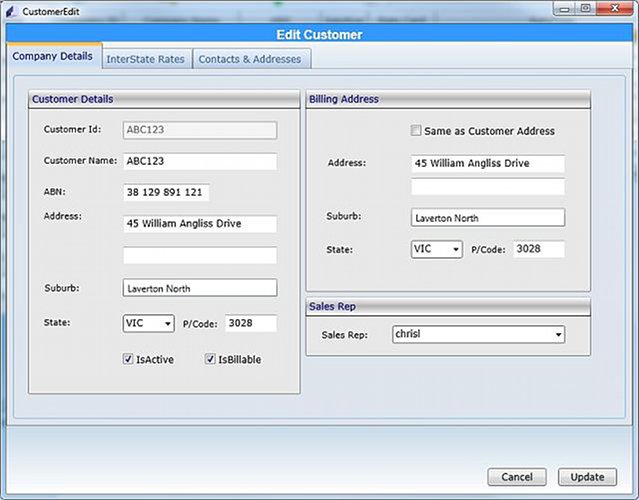Image resolution: width=639 pixels, height=500 pixels.
Task: Open the Customer Details State dropdown
Action: (x=149, y=323)
